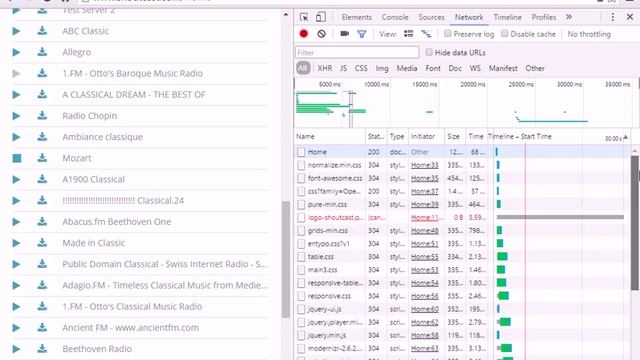Switch to large request rows view

tap(409, 34)
